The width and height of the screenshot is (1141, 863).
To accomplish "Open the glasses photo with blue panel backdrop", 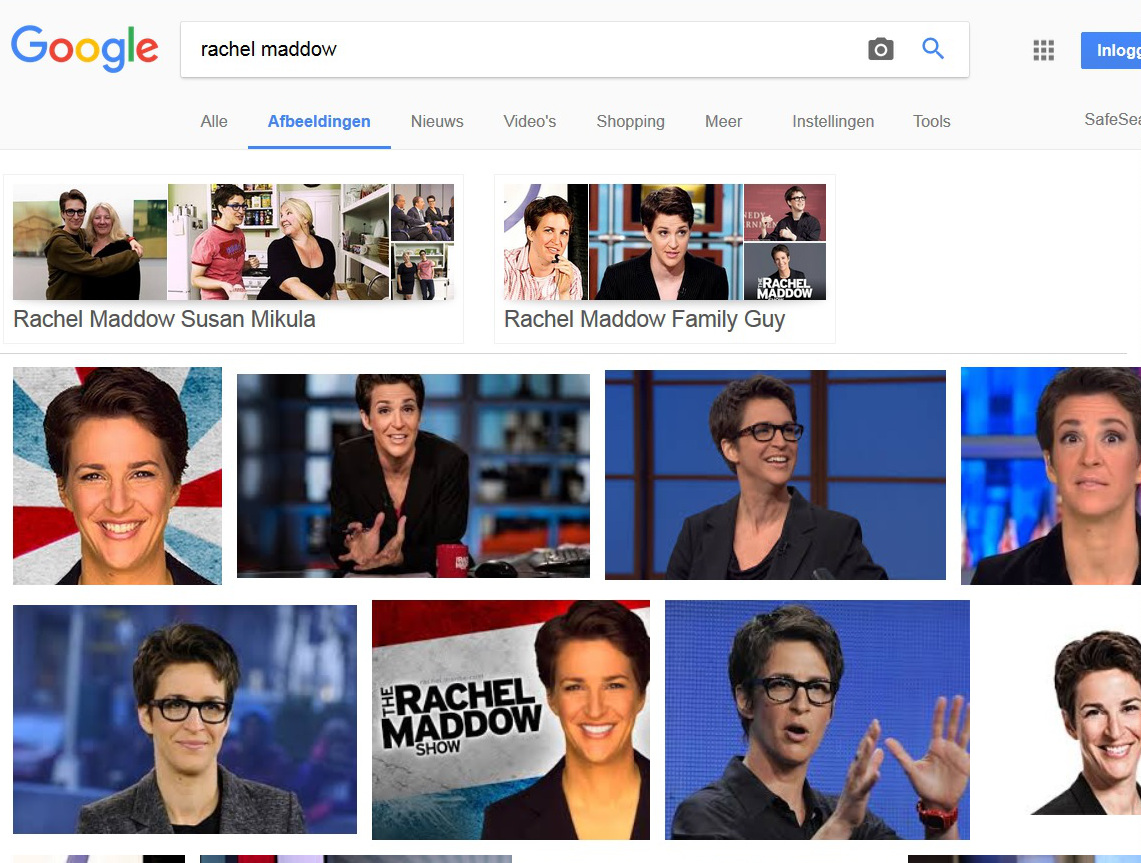I will pyautogui.click(x=775, y=475).
